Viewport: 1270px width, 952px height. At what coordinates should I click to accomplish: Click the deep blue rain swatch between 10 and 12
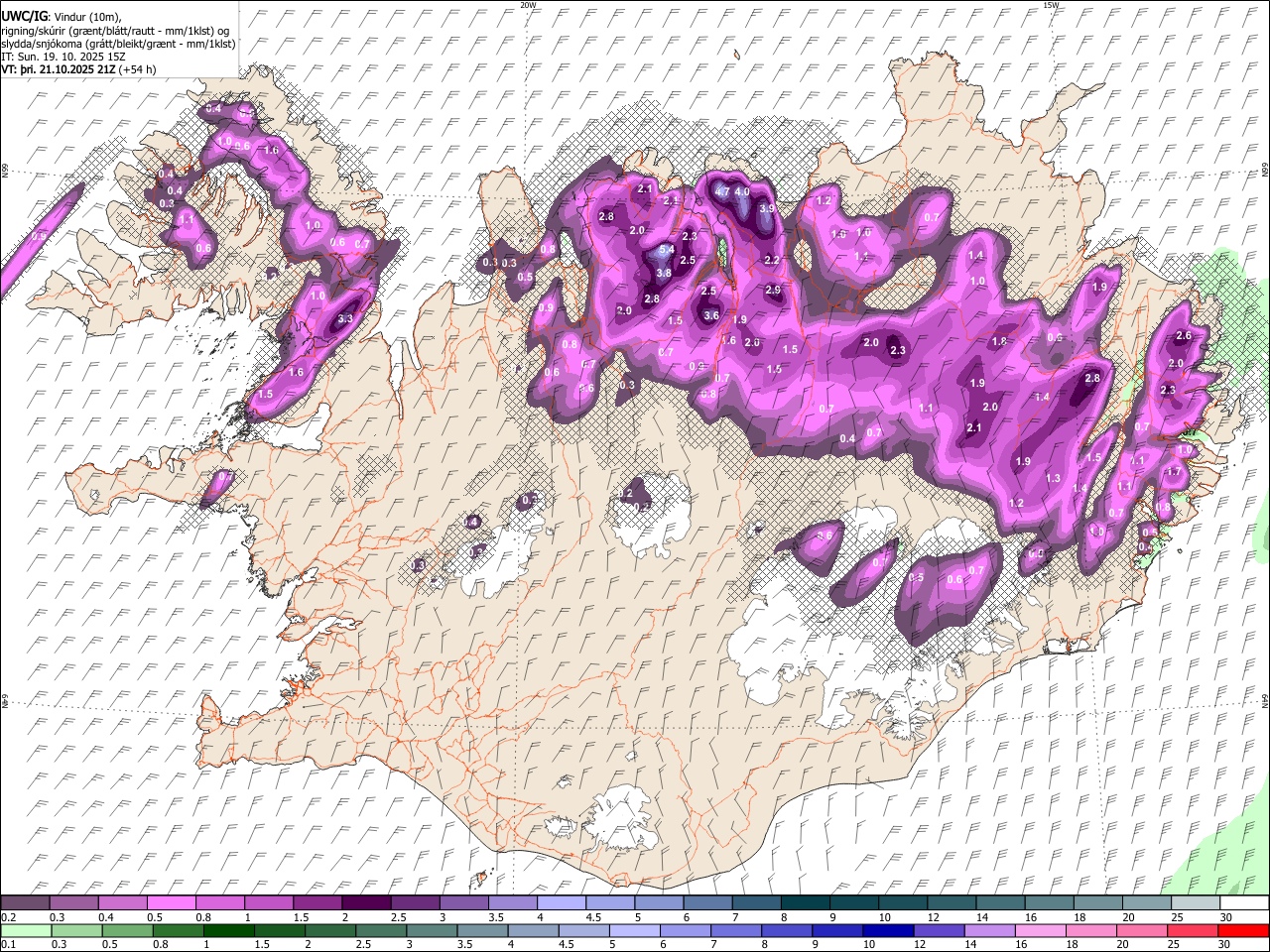888,930
